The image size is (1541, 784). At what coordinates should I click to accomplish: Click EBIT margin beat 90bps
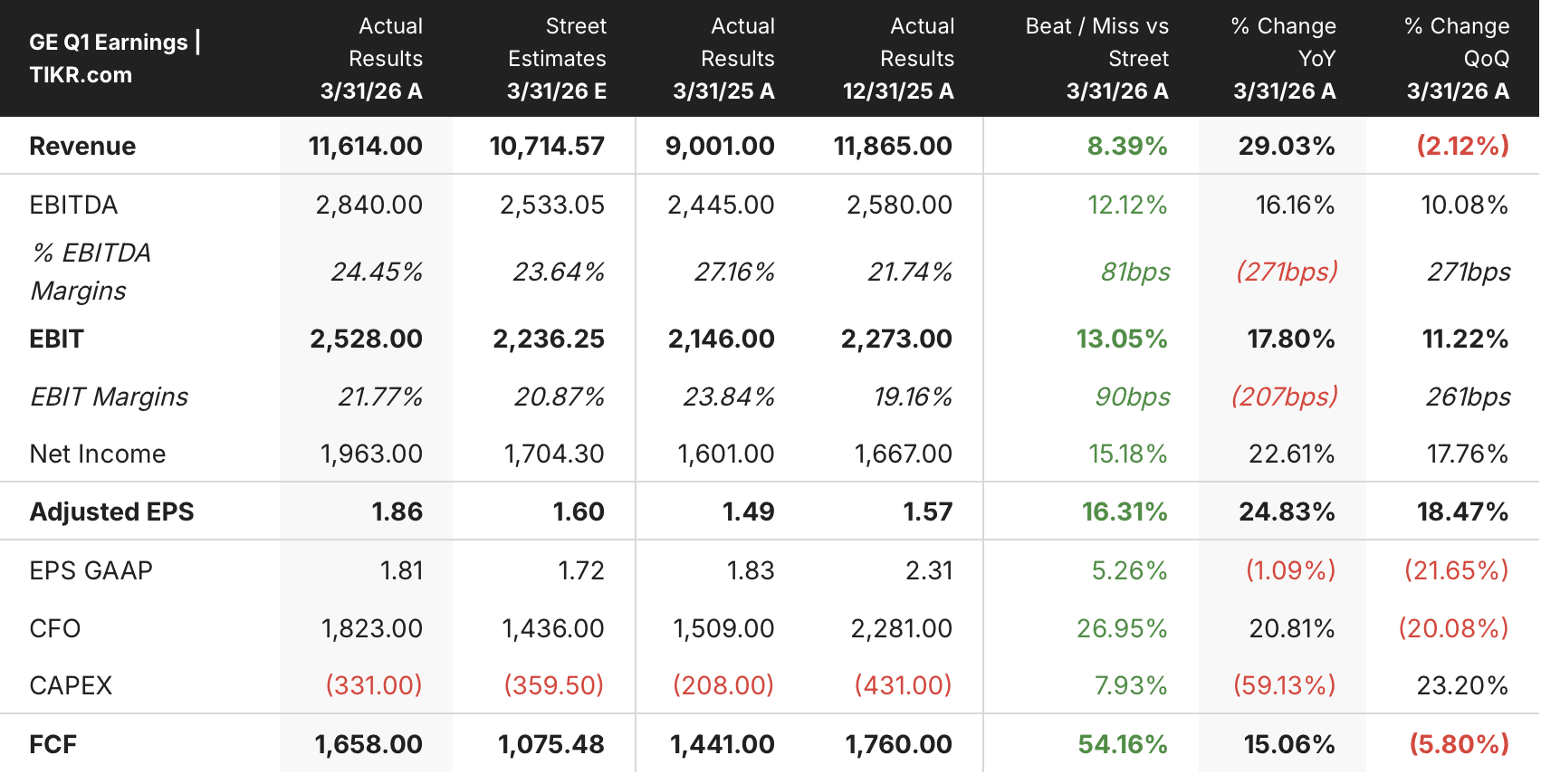pos(1133,397)
